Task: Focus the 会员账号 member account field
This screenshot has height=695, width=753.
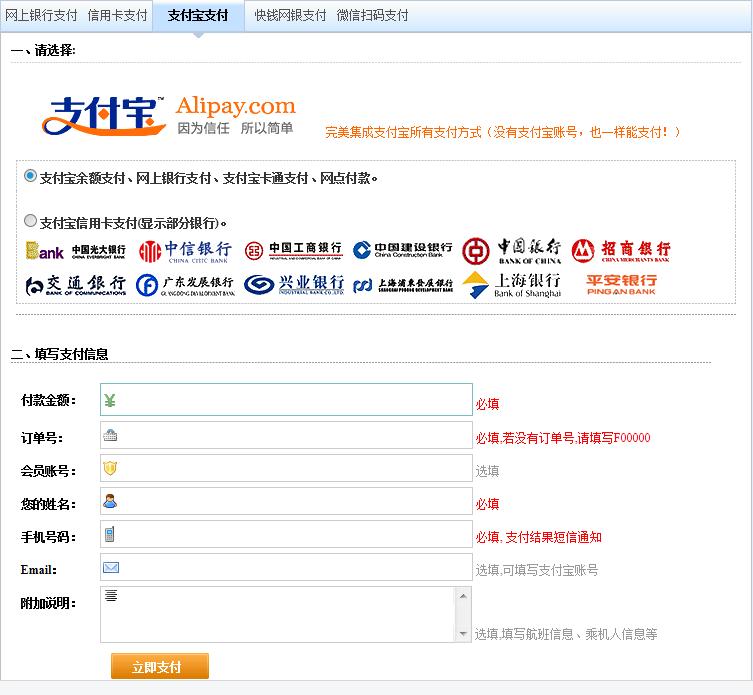Action: 286,468
